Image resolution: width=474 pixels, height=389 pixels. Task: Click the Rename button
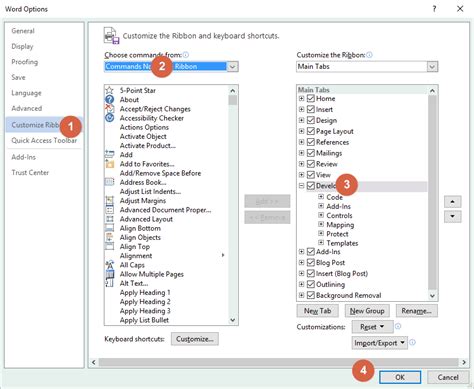point(417,311)
